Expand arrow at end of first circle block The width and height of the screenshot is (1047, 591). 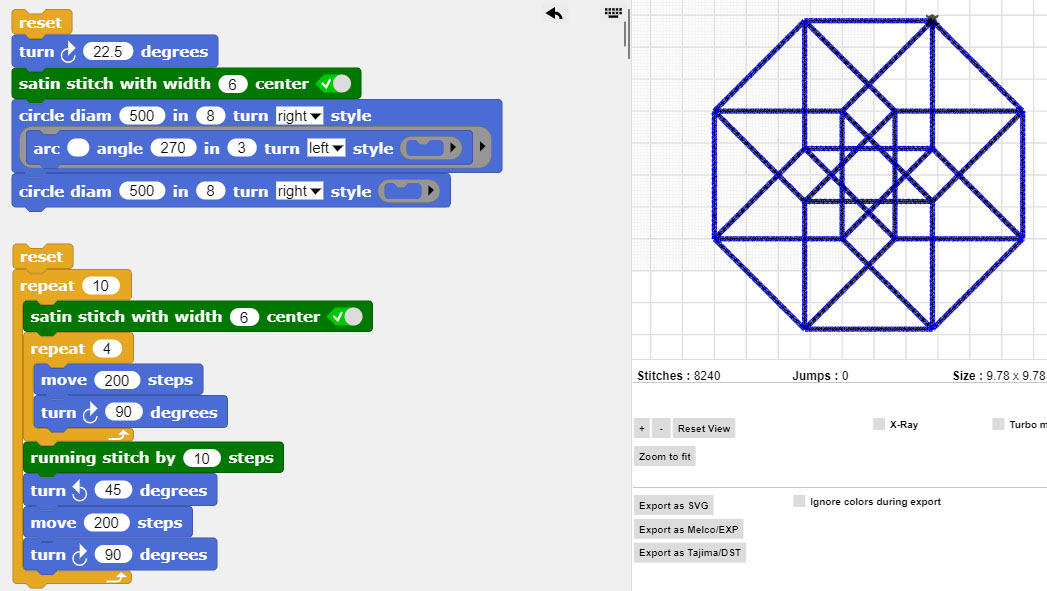(482, 146)
